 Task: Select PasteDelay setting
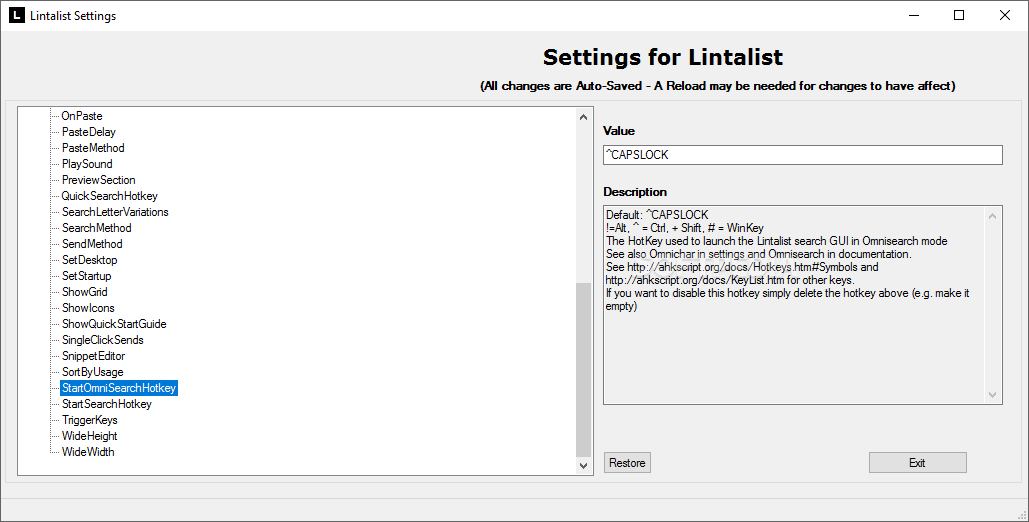coord(89,132)
